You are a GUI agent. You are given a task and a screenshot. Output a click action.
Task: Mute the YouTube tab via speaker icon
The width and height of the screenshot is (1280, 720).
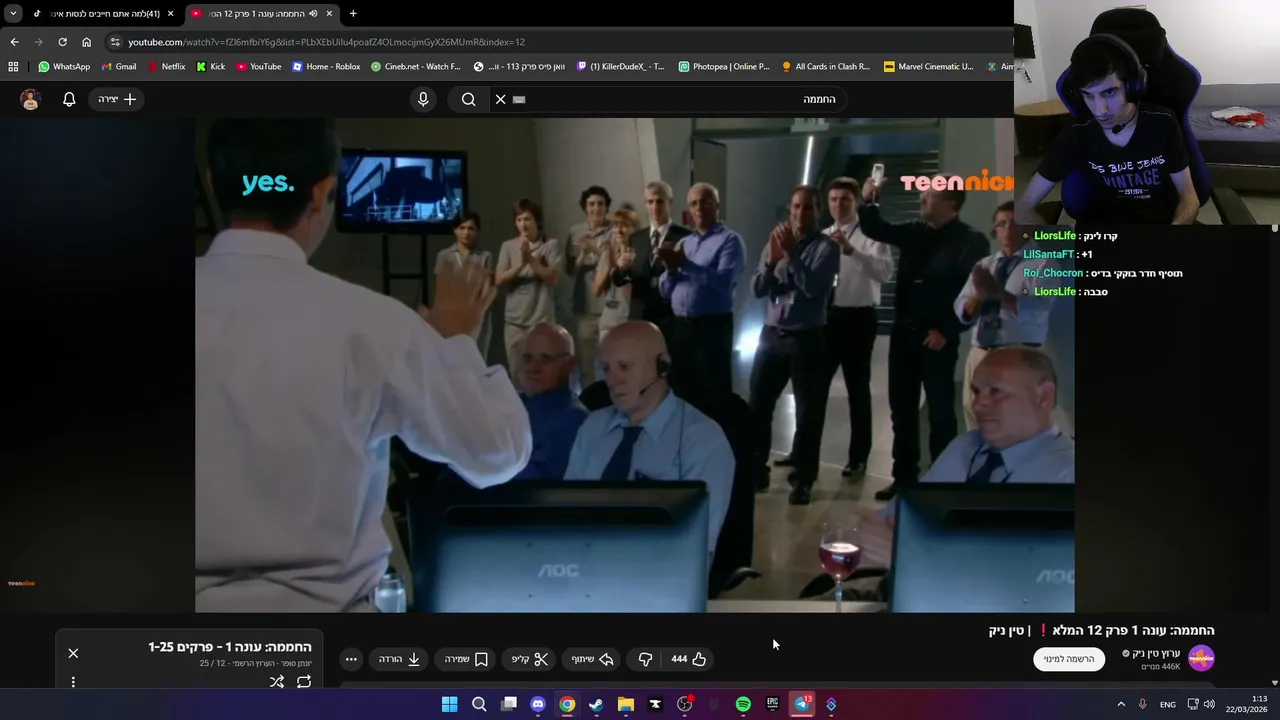click(313, 13)
